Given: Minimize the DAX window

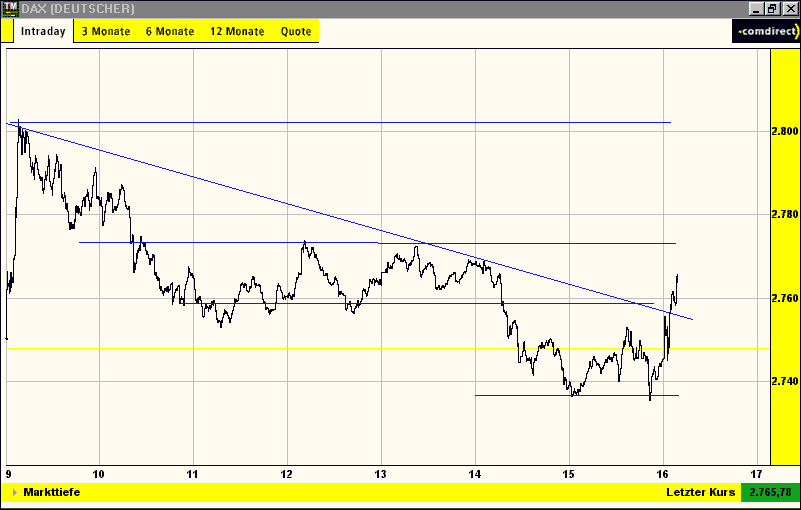Looking at the screenshot, I should [x=757, y=9].
